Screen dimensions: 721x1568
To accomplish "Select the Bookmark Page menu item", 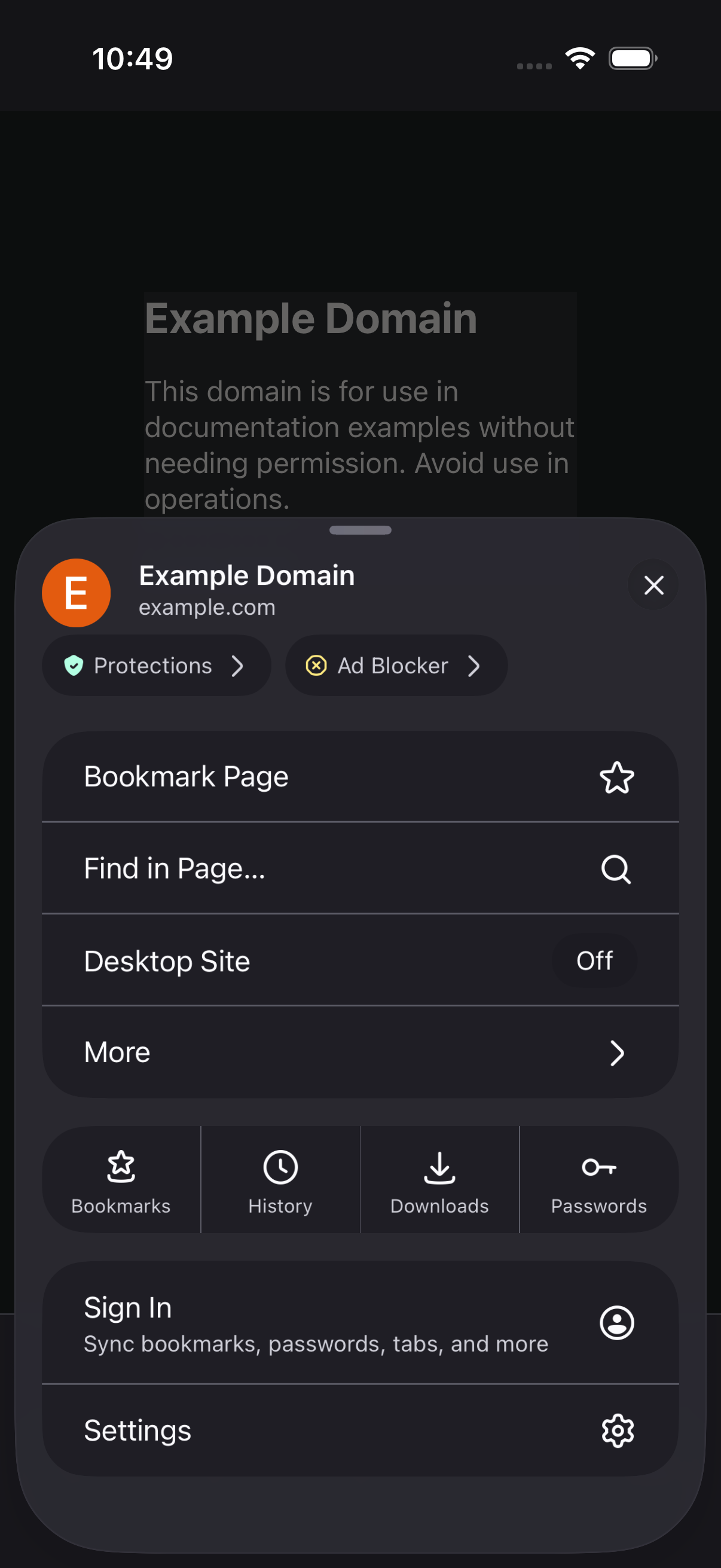I will tap(360, 777).
